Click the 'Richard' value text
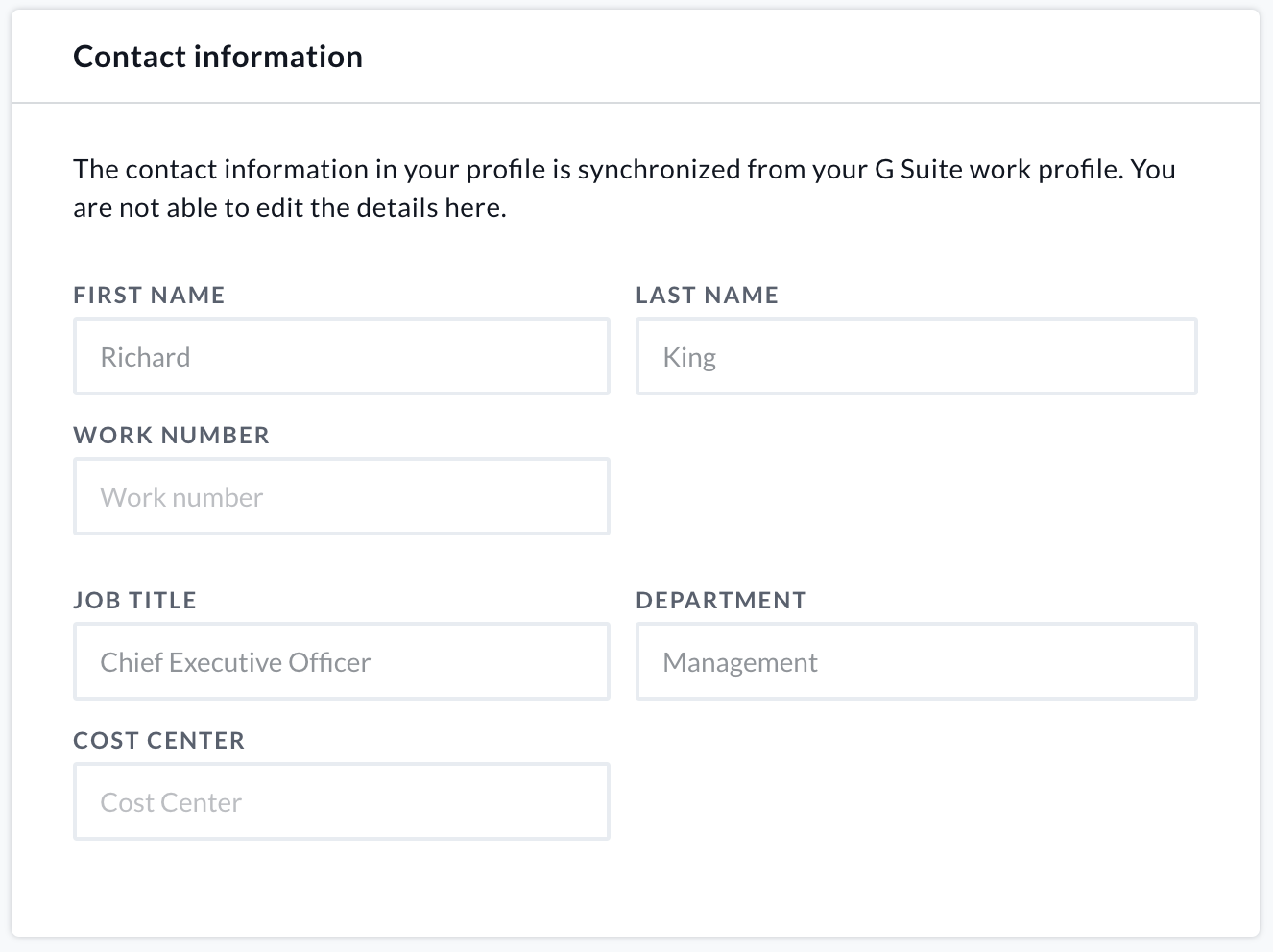Image resolution: width=1273 pixels, height=952 pixels. pos(145,357)
